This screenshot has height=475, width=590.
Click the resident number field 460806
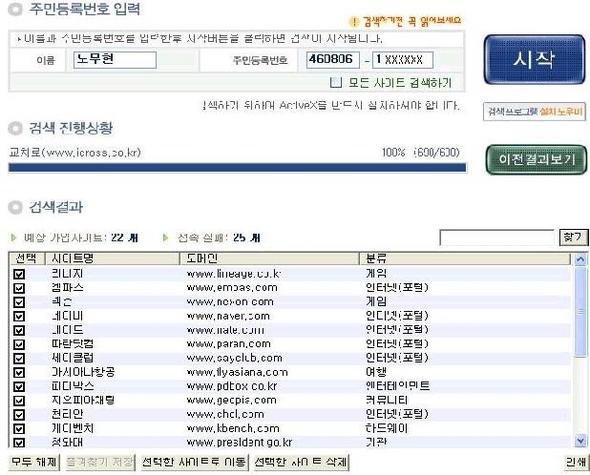[x=333, y=60]
